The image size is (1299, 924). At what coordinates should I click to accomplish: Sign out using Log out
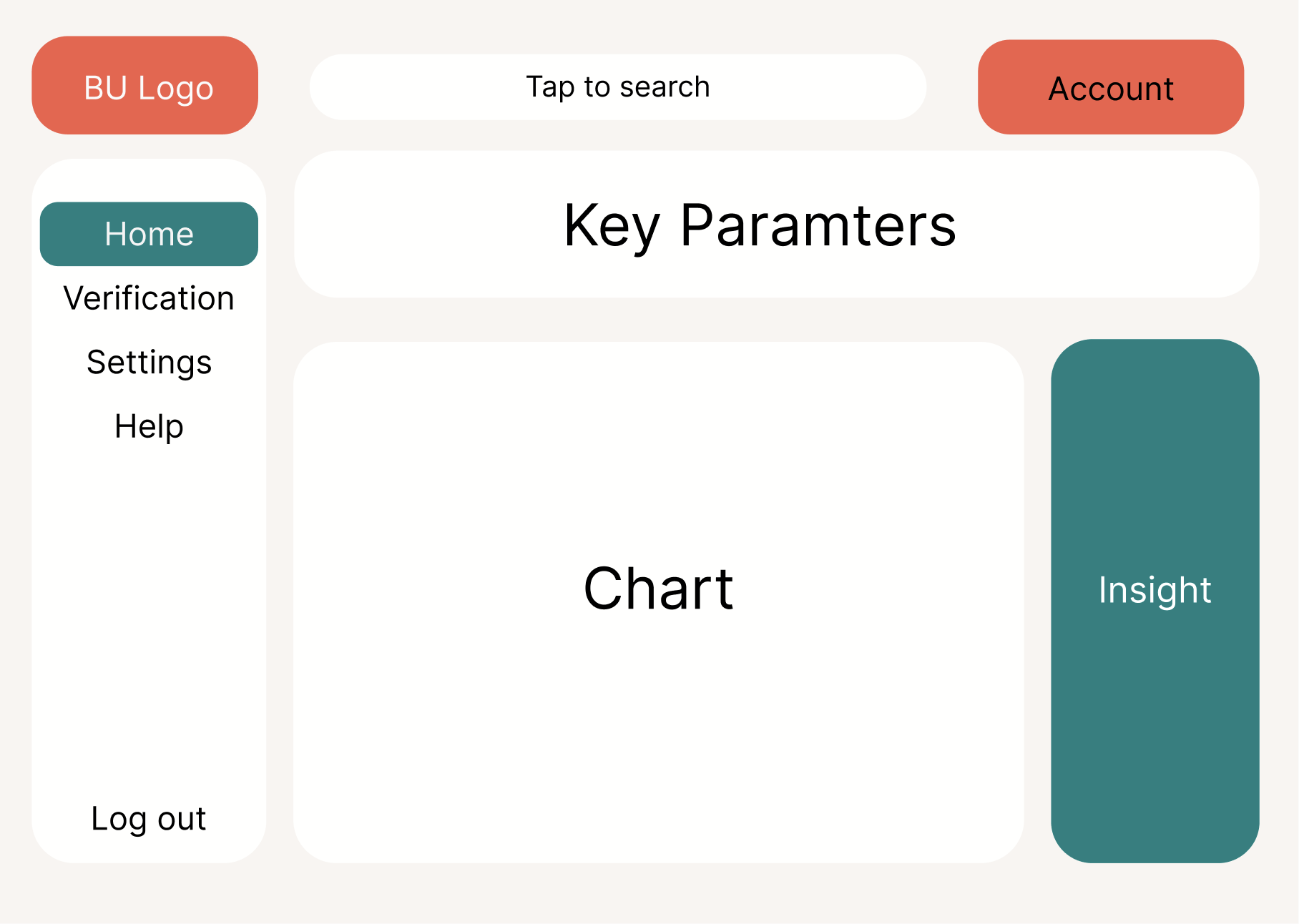(x=149, y=818)
